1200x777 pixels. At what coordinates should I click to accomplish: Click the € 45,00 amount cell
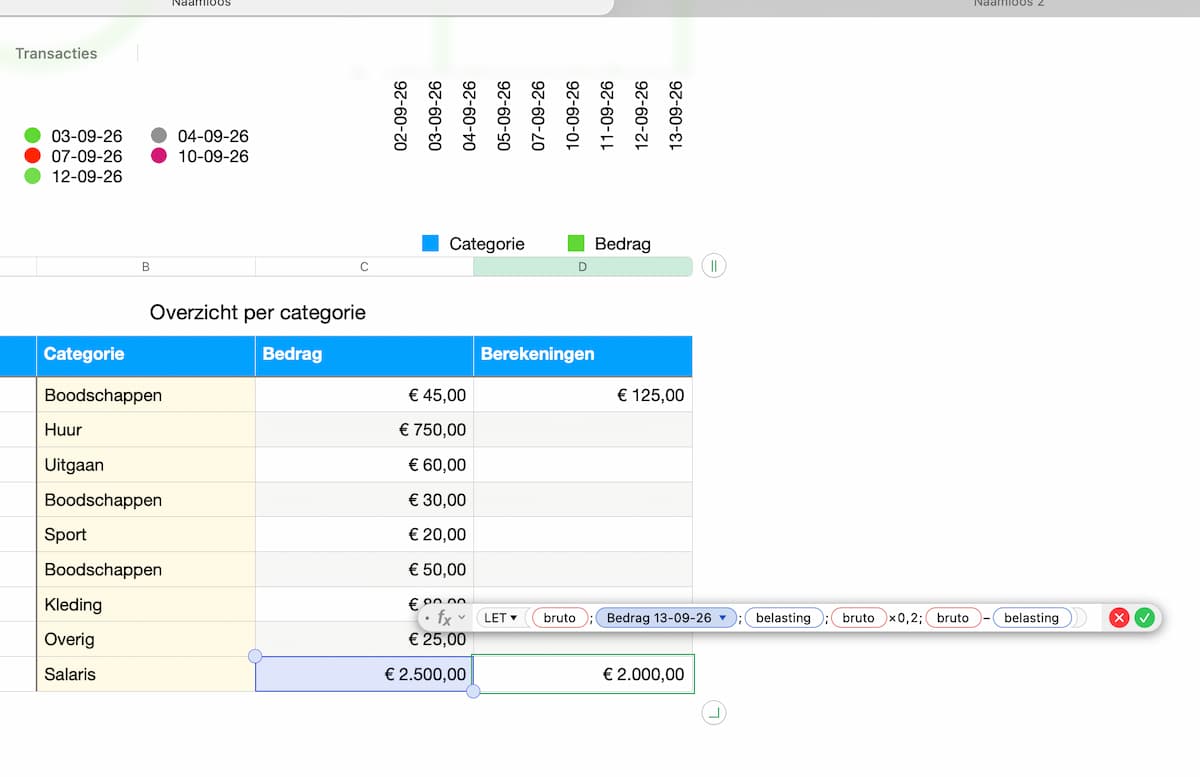[x=364, y=395]
